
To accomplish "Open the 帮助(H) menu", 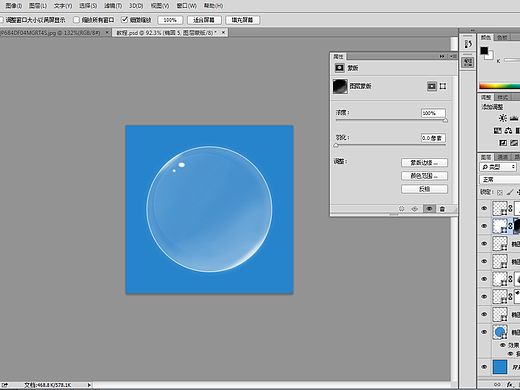I will click(x=213, y=6).
